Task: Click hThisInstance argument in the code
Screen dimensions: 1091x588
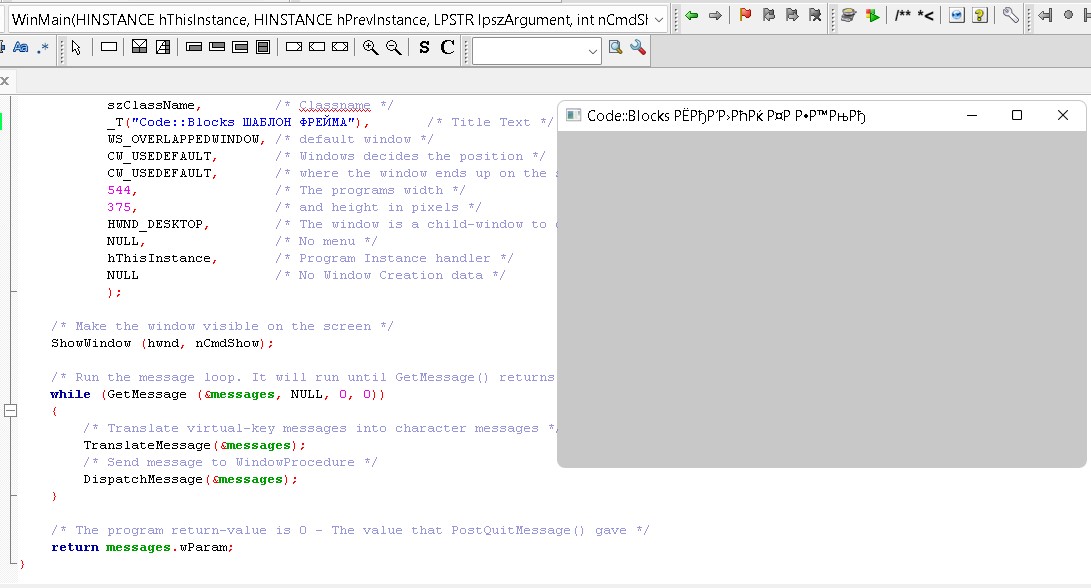Action: pos(159,258)
